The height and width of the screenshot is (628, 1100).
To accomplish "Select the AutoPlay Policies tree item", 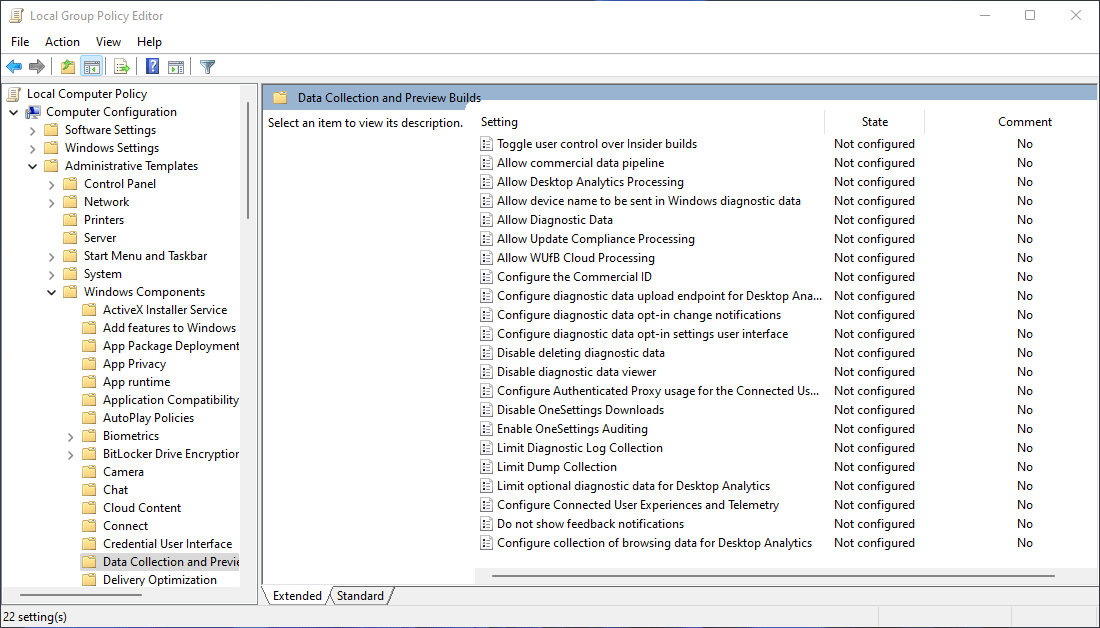I will pos(149,418).
